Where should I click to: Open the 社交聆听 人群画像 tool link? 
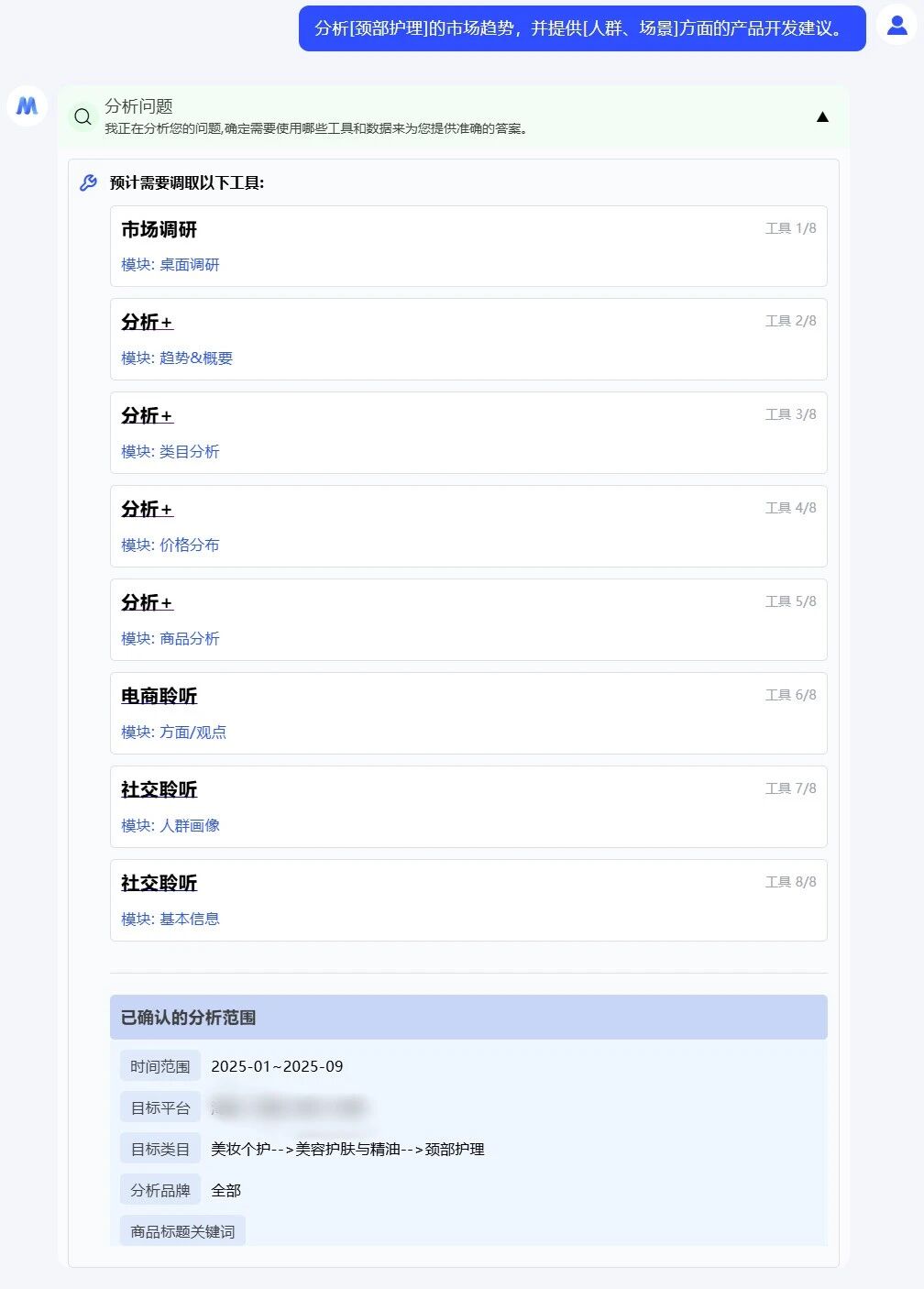click(159, 789)
